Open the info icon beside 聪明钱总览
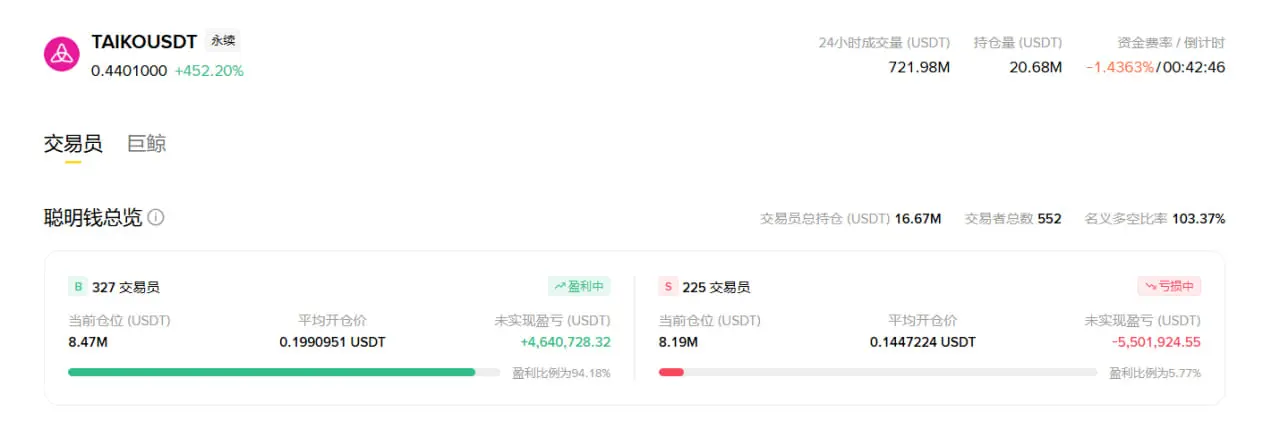This screenshot has height=437, width=1280. coord(156,217)
